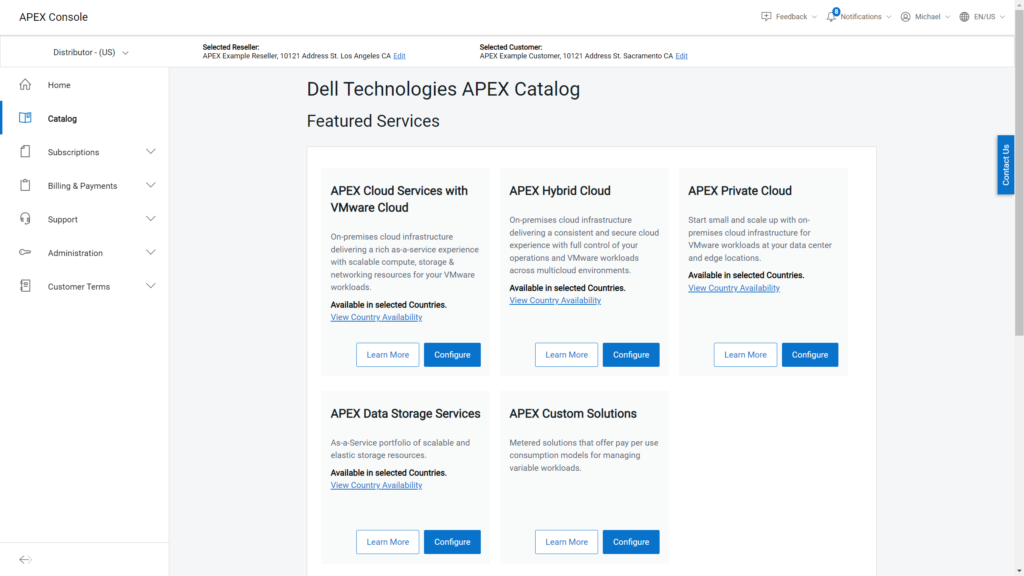Click the APEX Console title
This screenshot has height=576, width=1024.
click(x=54, y=17)
